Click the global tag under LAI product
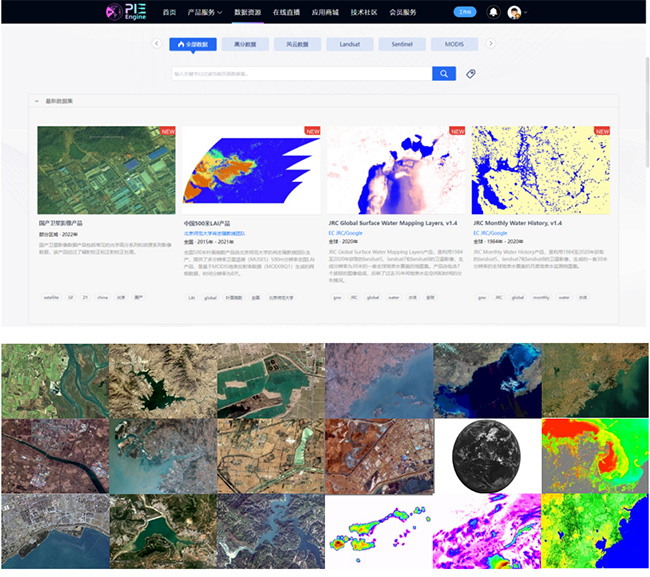 click(210, 298)
